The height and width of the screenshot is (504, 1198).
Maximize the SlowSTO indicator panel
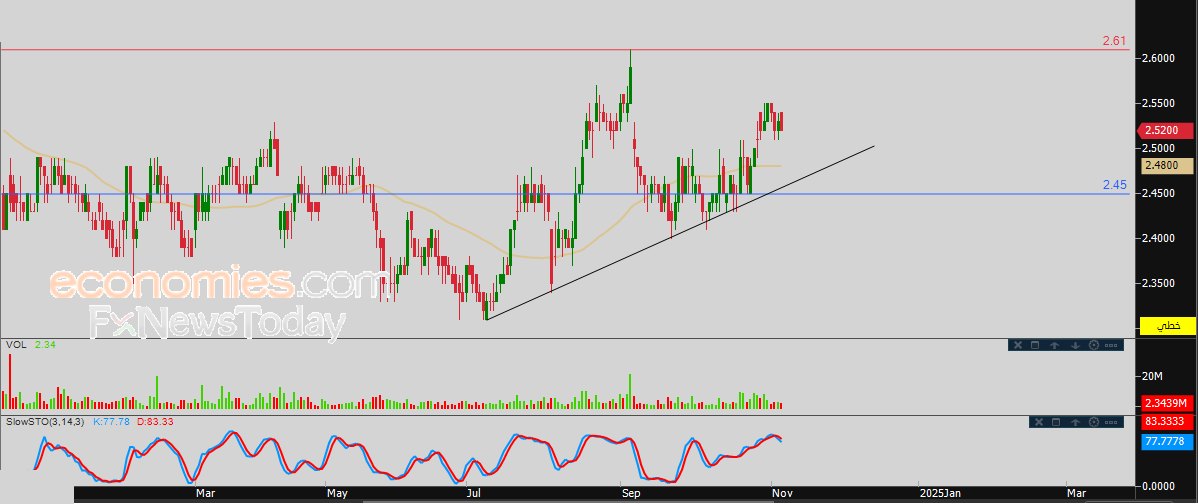click(1056, 422)
